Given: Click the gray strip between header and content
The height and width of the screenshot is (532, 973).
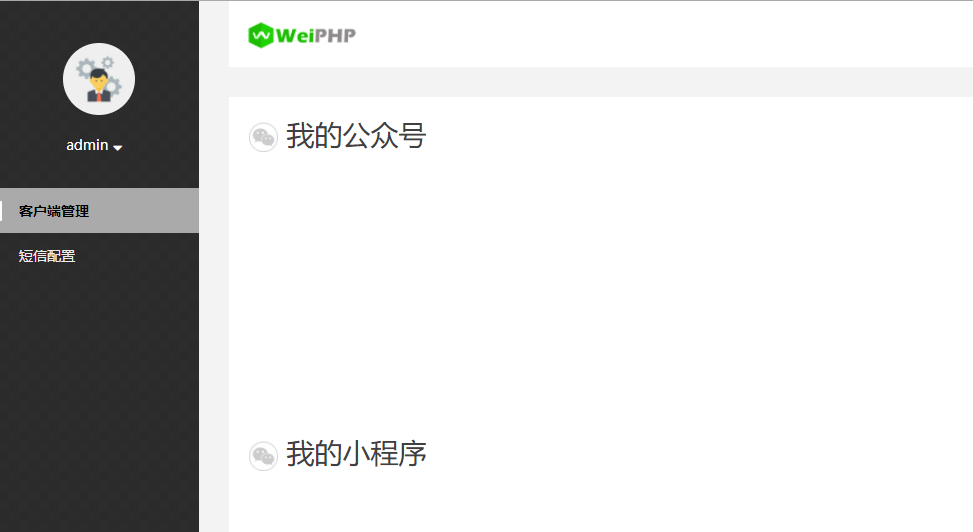Looking at the screenshot, I should point(601,82).
